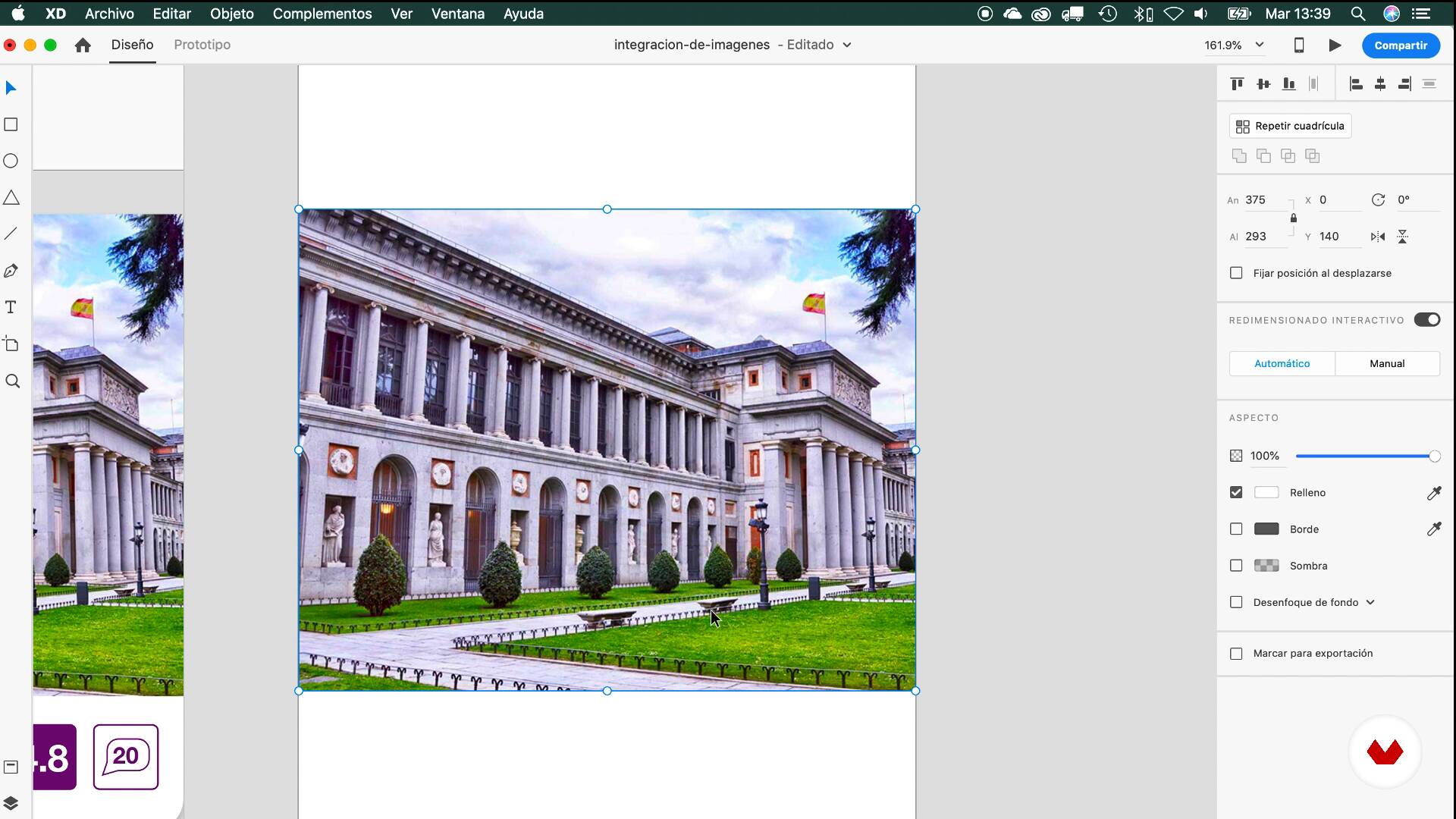
Task: Toggle the aspect ratio lock
Action: [1294, 218]
